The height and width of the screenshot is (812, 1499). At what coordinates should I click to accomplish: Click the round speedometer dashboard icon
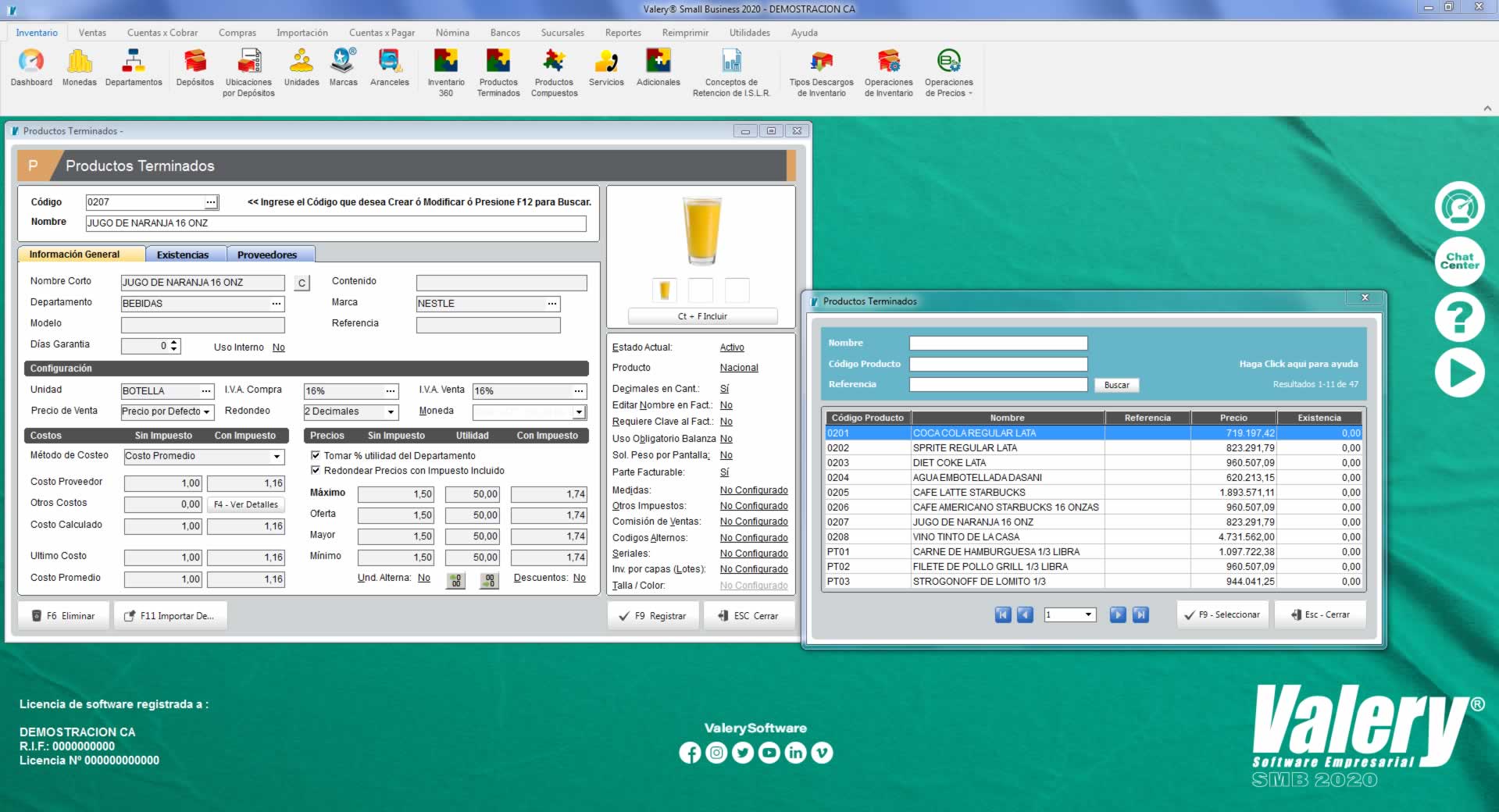click(1459, 206)
